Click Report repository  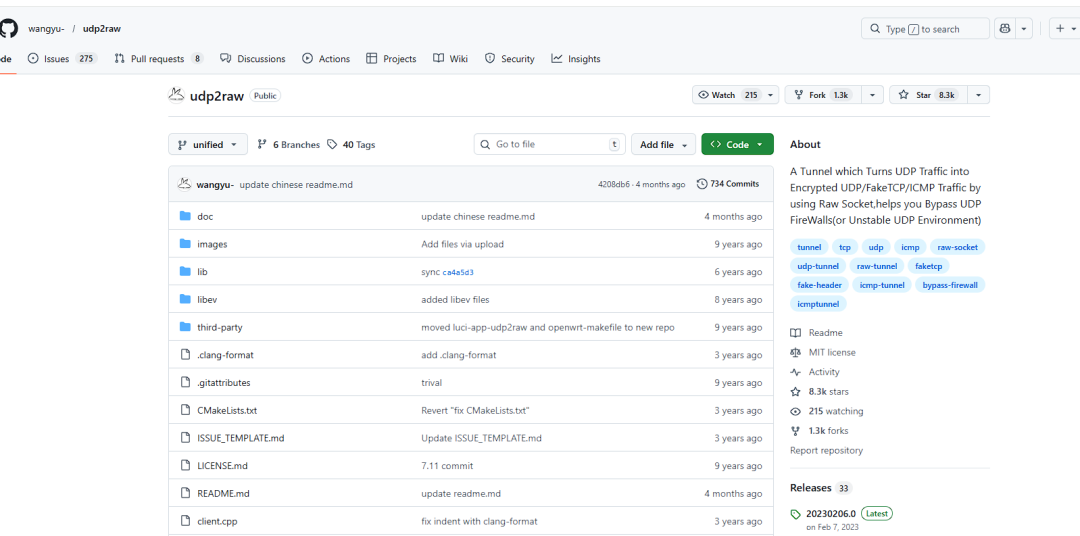point(826,451)
